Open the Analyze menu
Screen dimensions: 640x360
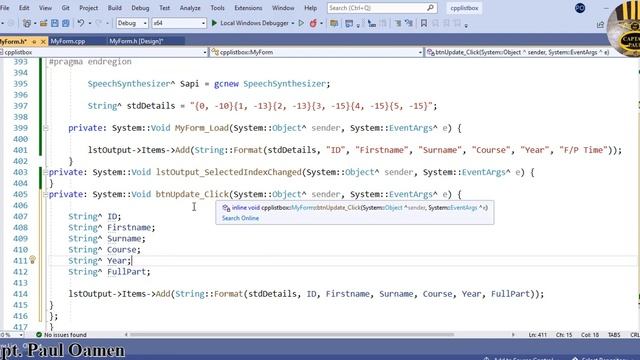(x=190, y=8)
